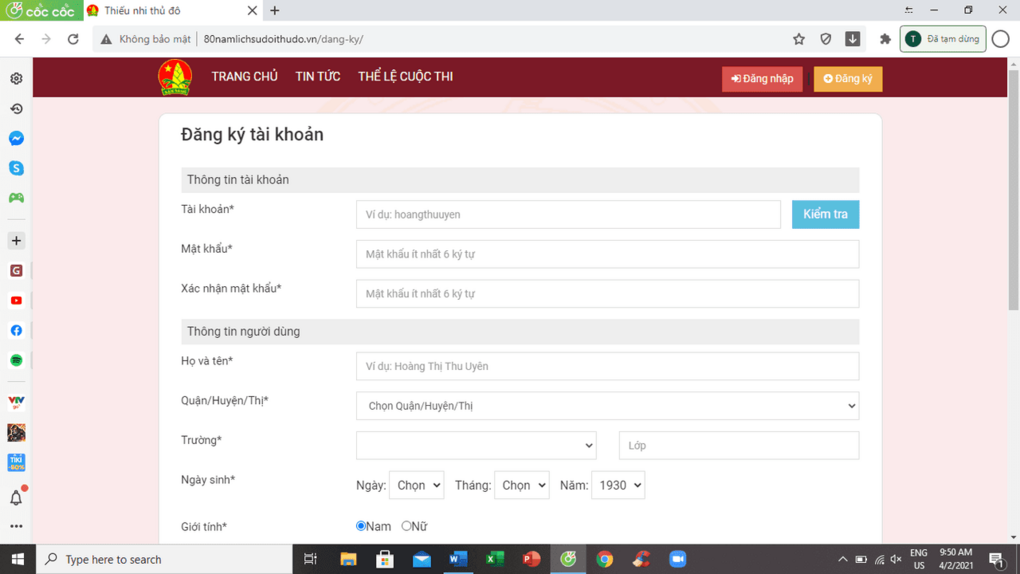Click the Kiểm tra button

(825, 214)
